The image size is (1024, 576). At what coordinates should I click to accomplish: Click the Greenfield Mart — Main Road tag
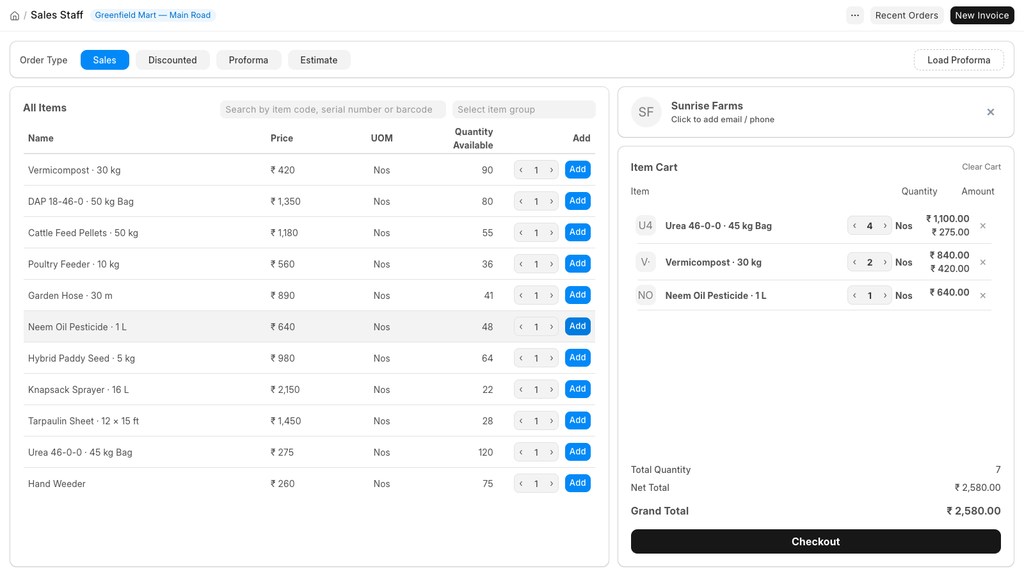point(153,15)
